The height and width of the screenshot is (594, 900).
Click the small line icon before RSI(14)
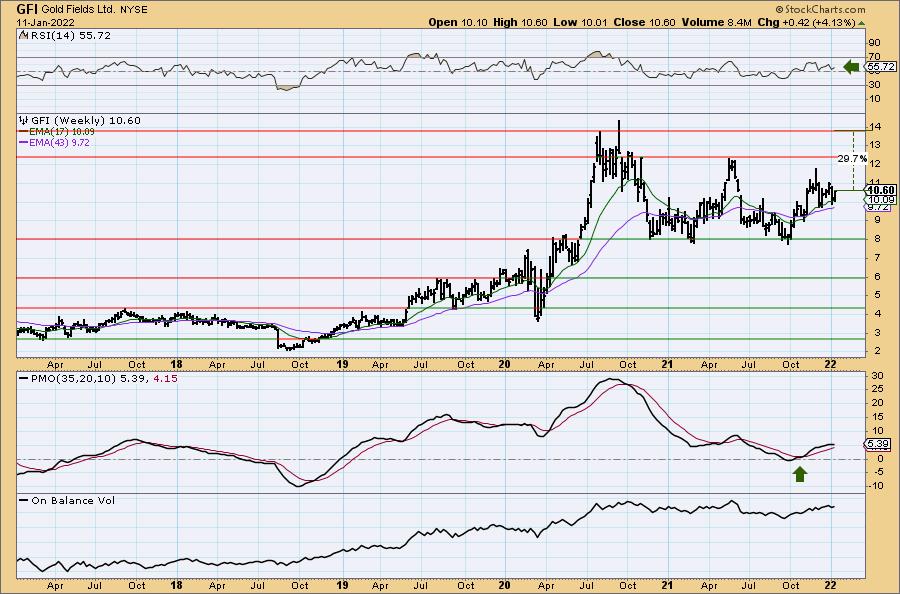tap(22, 36)
